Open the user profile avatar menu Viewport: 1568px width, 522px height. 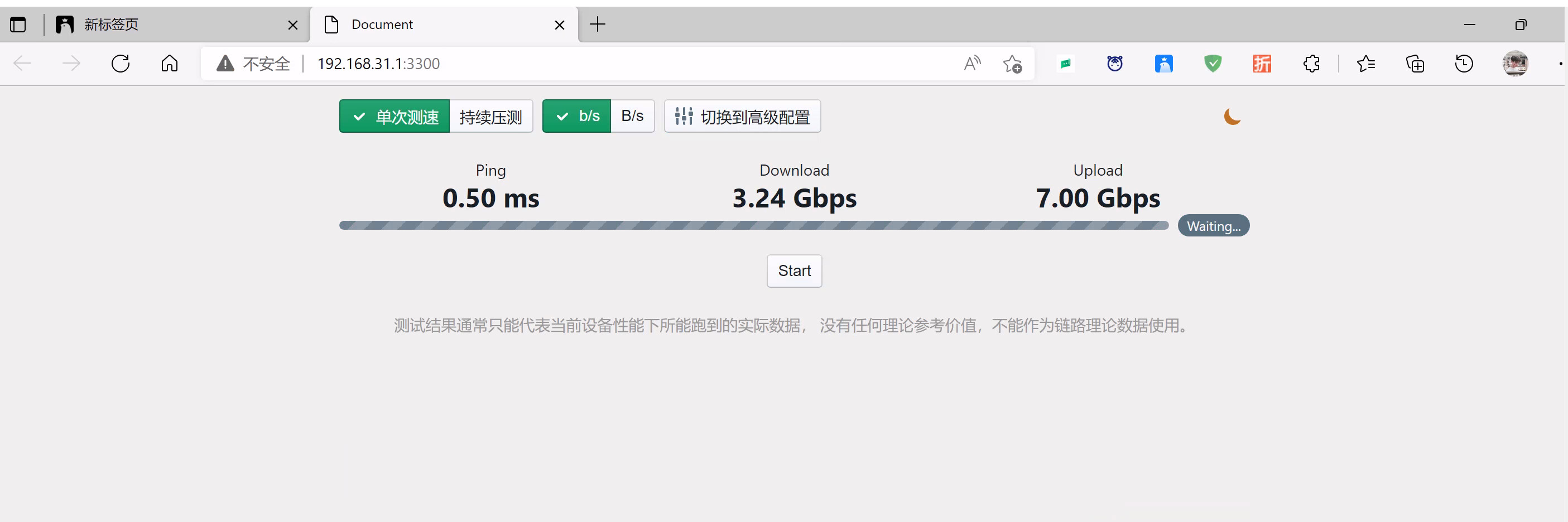click(x=1514, y=63)
